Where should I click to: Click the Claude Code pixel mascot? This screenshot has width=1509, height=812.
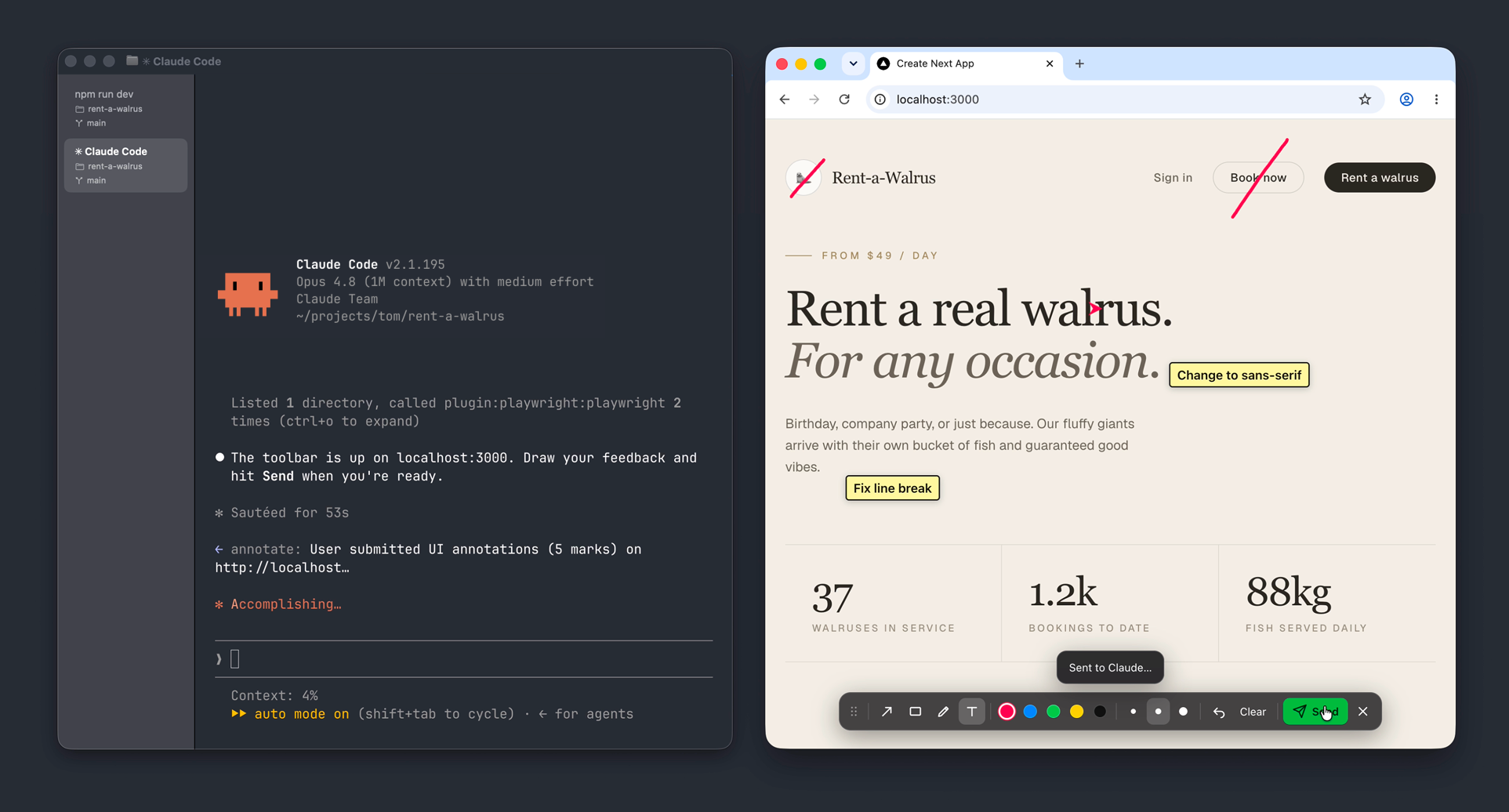(x=248, y=295)
